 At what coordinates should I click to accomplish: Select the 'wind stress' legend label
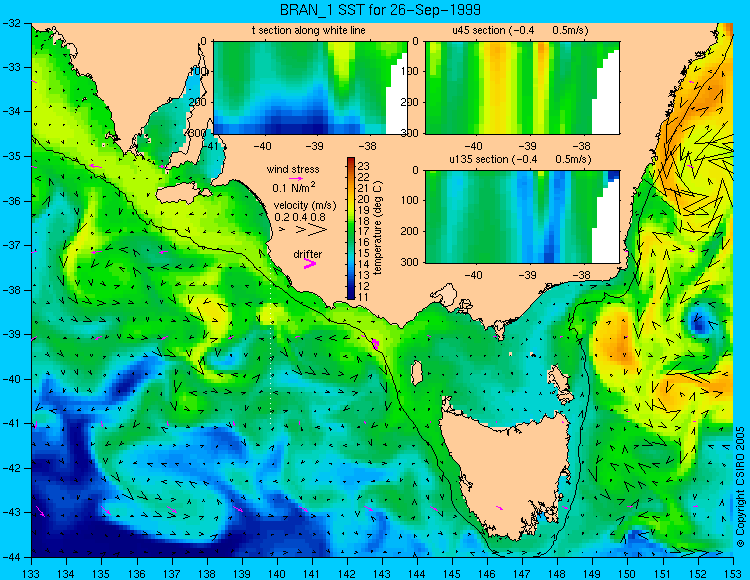click(293, 169)
